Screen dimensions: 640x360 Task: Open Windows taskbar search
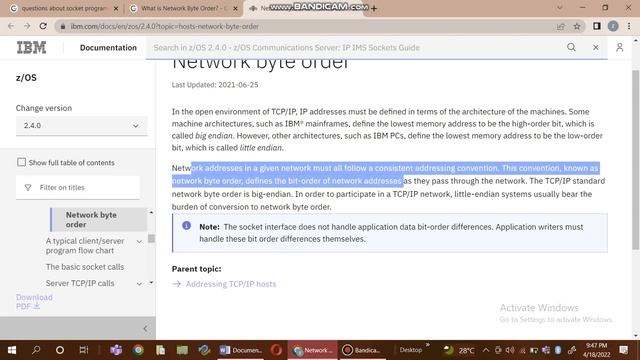[x=36, y=350]
